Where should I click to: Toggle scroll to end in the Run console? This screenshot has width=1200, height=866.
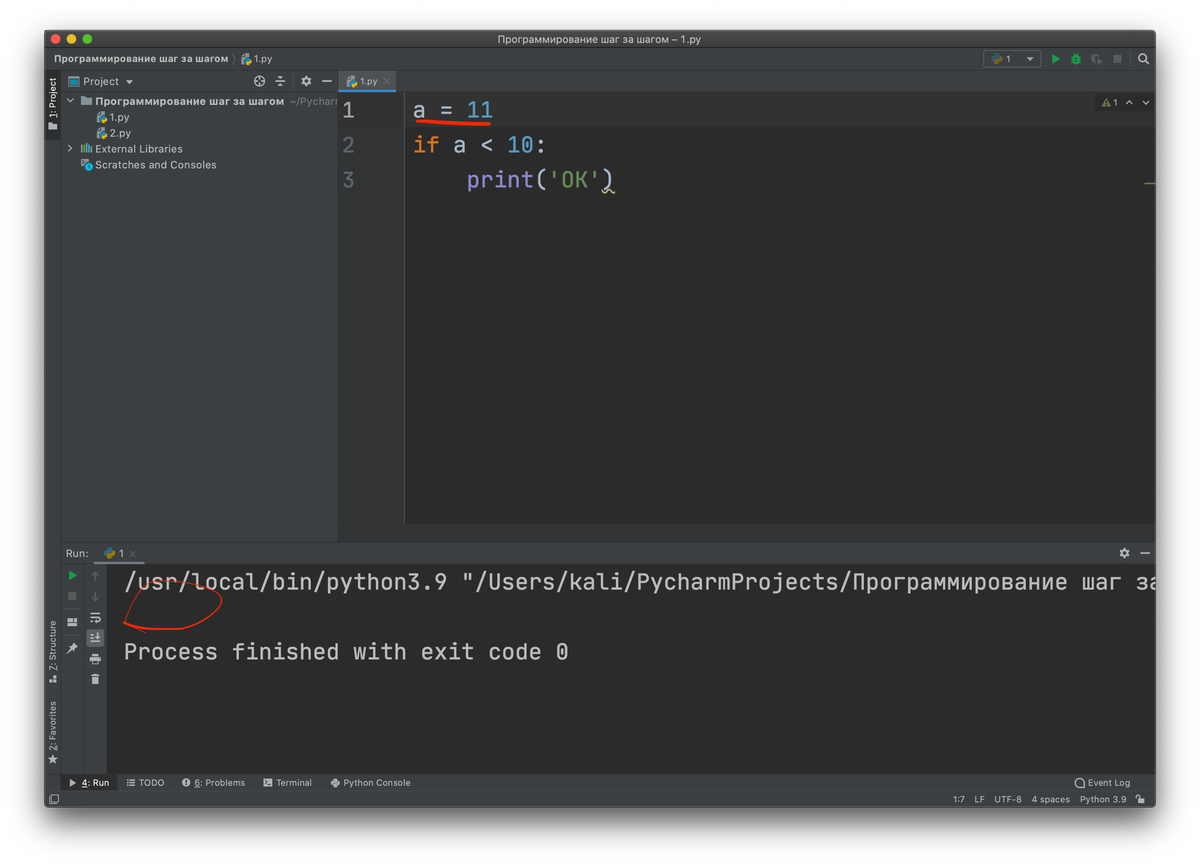95,637
